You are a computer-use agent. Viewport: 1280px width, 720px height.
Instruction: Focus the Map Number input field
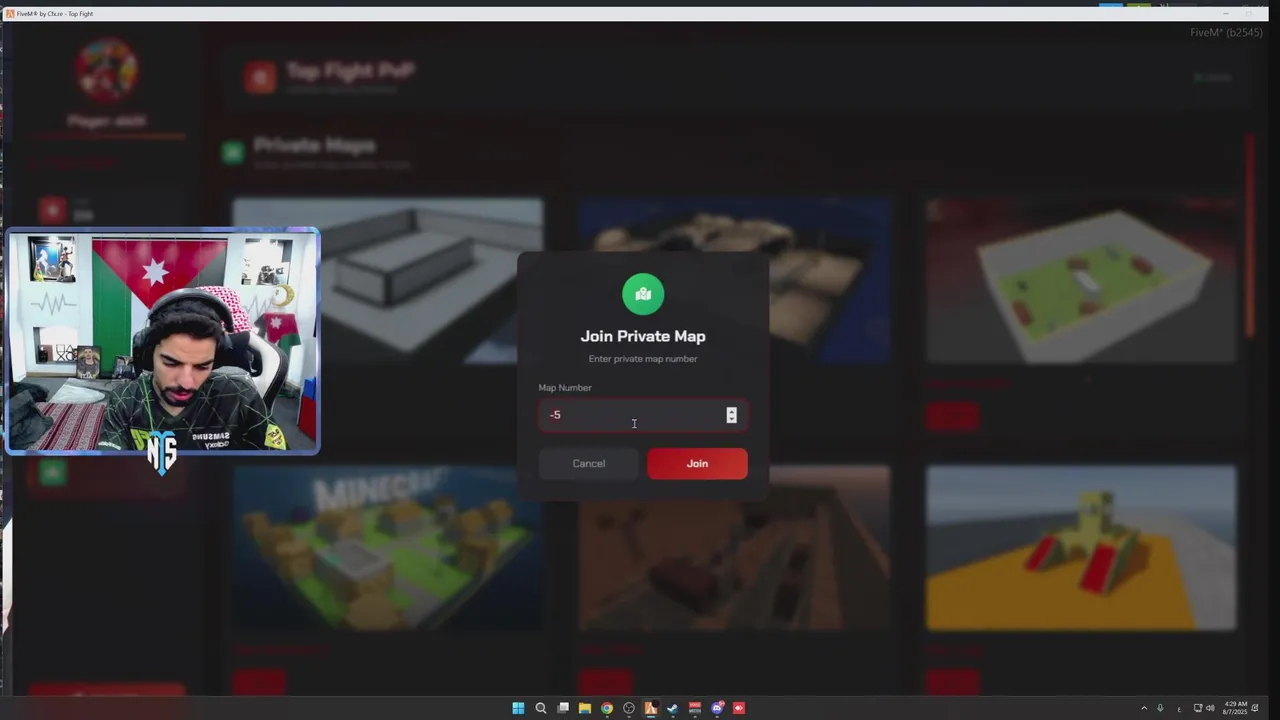point(643,415)
